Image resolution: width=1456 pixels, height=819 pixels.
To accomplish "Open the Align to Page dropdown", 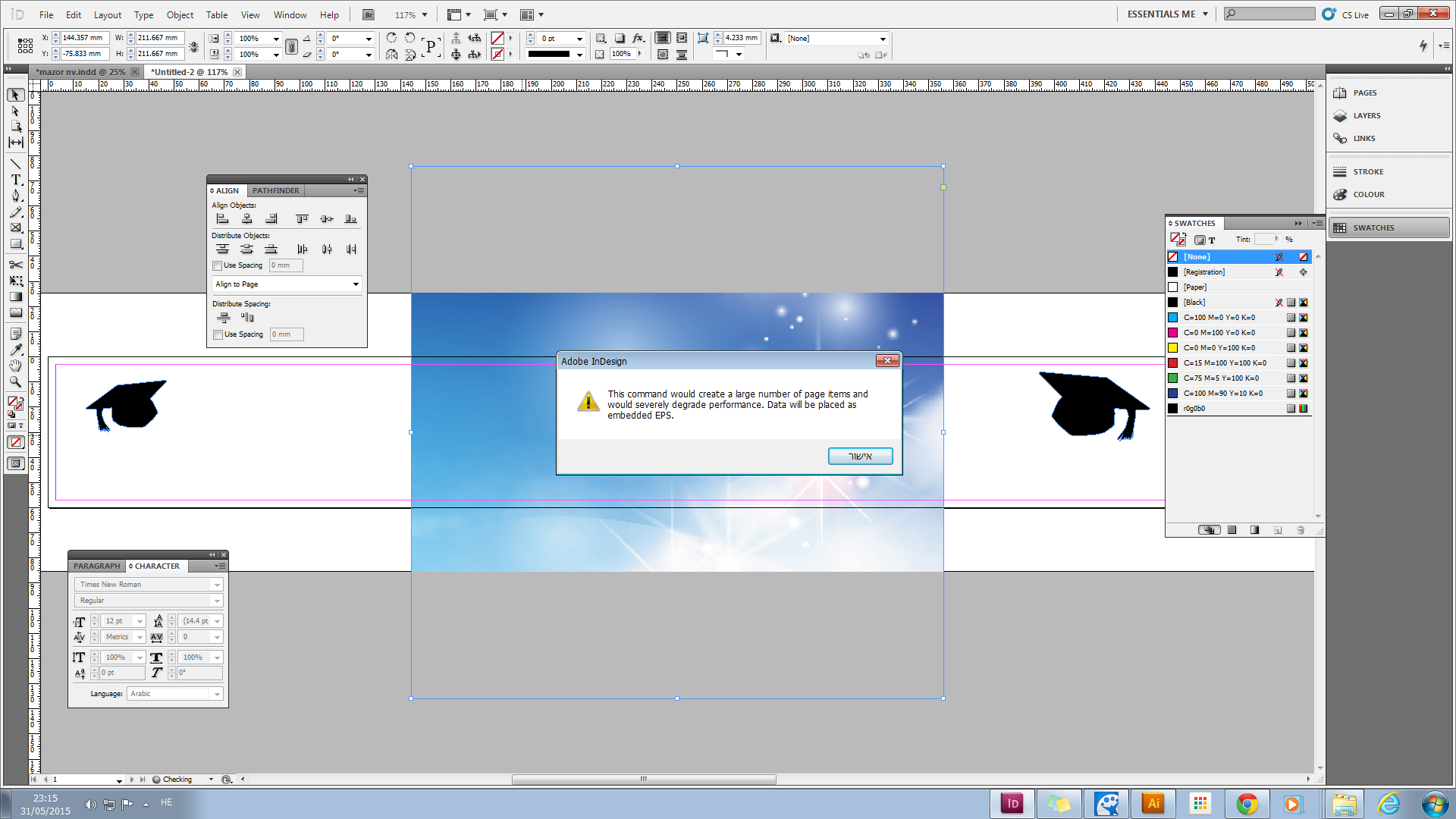I will coord(287,284).
